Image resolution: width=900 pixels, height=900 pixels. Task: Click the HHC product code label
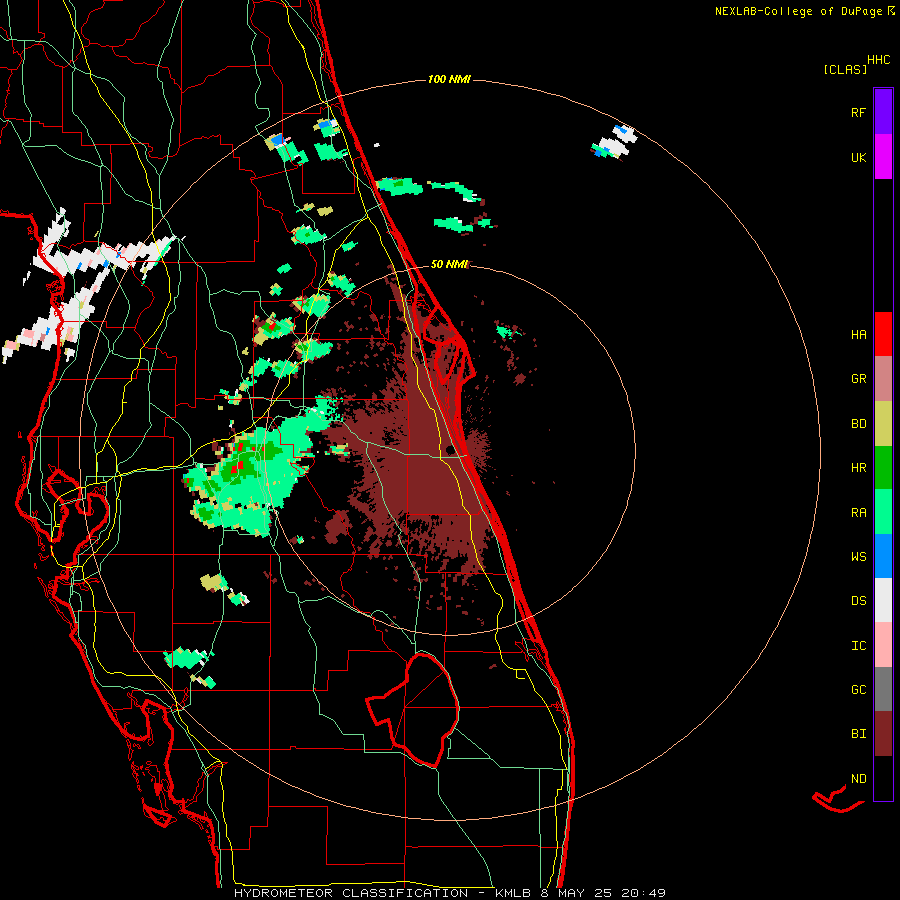pos(879,60)
